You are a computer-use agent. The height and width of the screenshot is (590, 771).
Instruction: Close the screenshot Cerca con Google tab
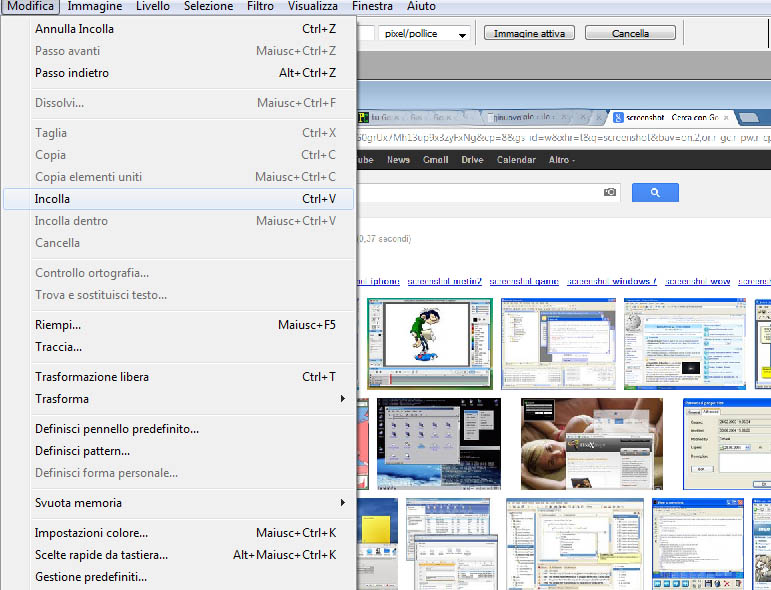click(726, 118)
